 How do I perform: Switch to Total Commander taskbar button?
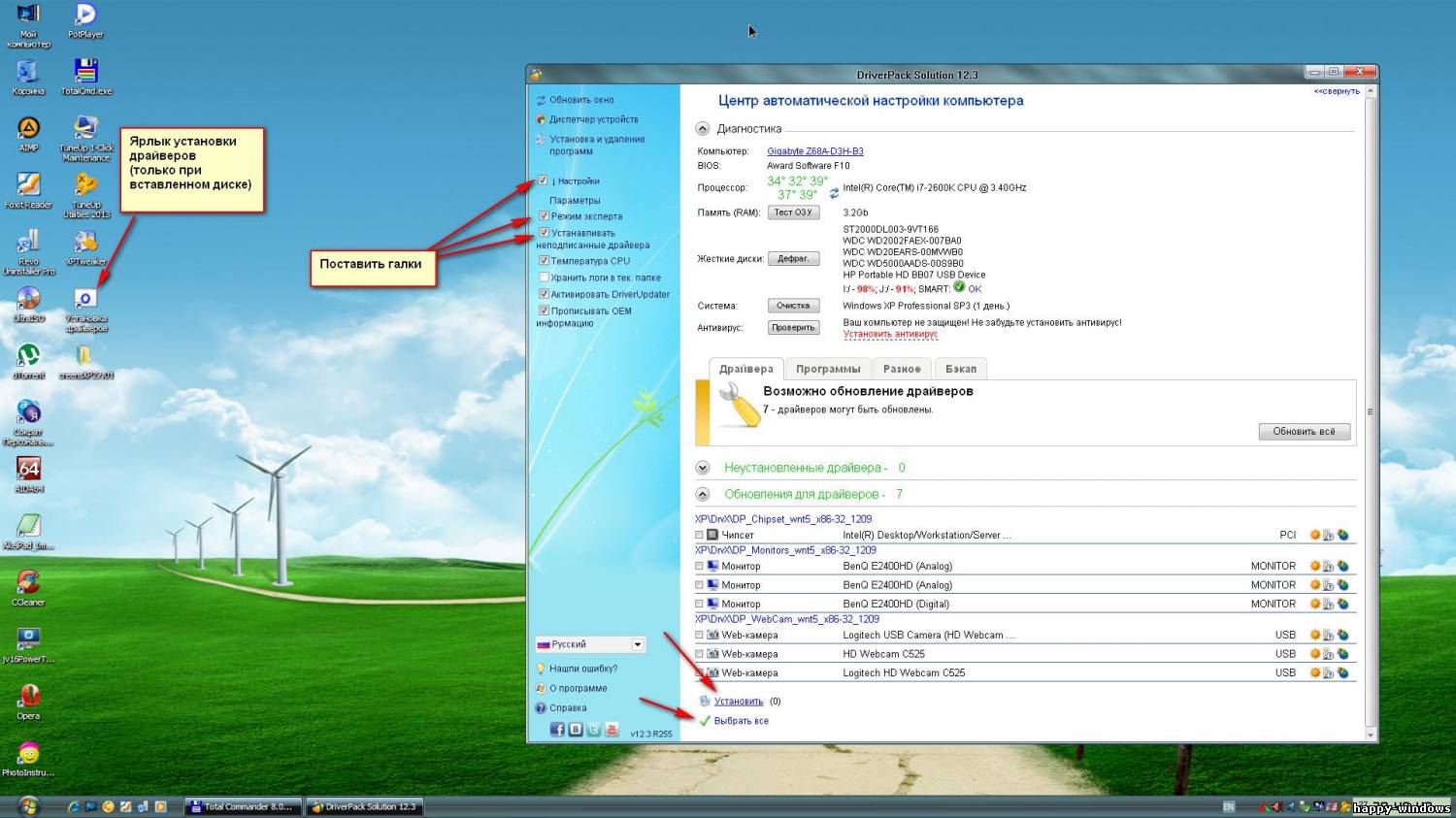tap(243, 806)
